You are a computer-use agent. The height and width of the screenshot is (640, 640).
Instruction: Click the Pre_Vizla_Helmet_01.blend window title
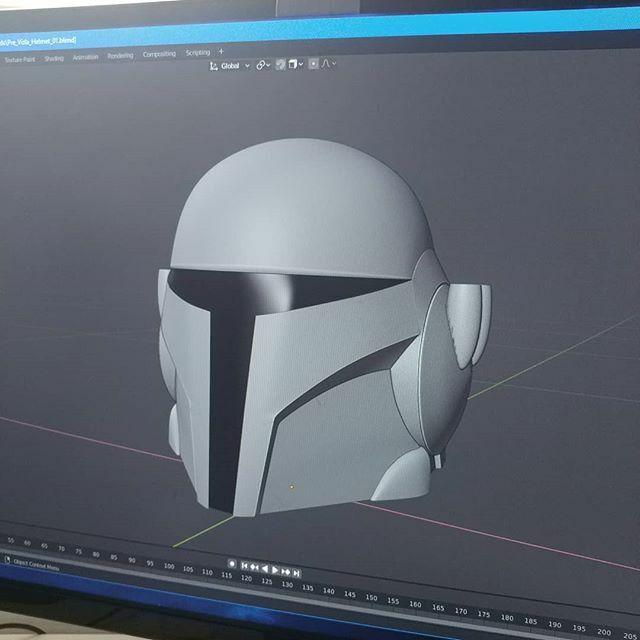tap(38, 41)
